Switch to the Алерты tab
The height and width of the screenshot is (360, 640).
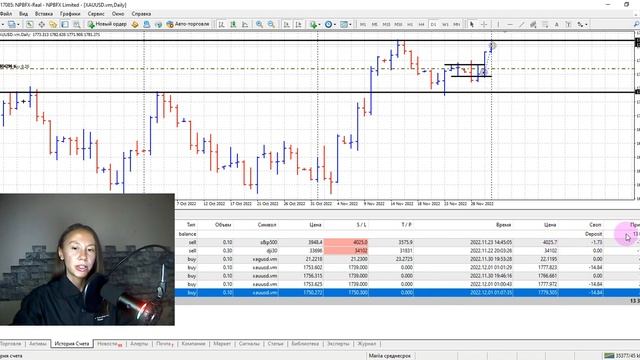[139, 344]
